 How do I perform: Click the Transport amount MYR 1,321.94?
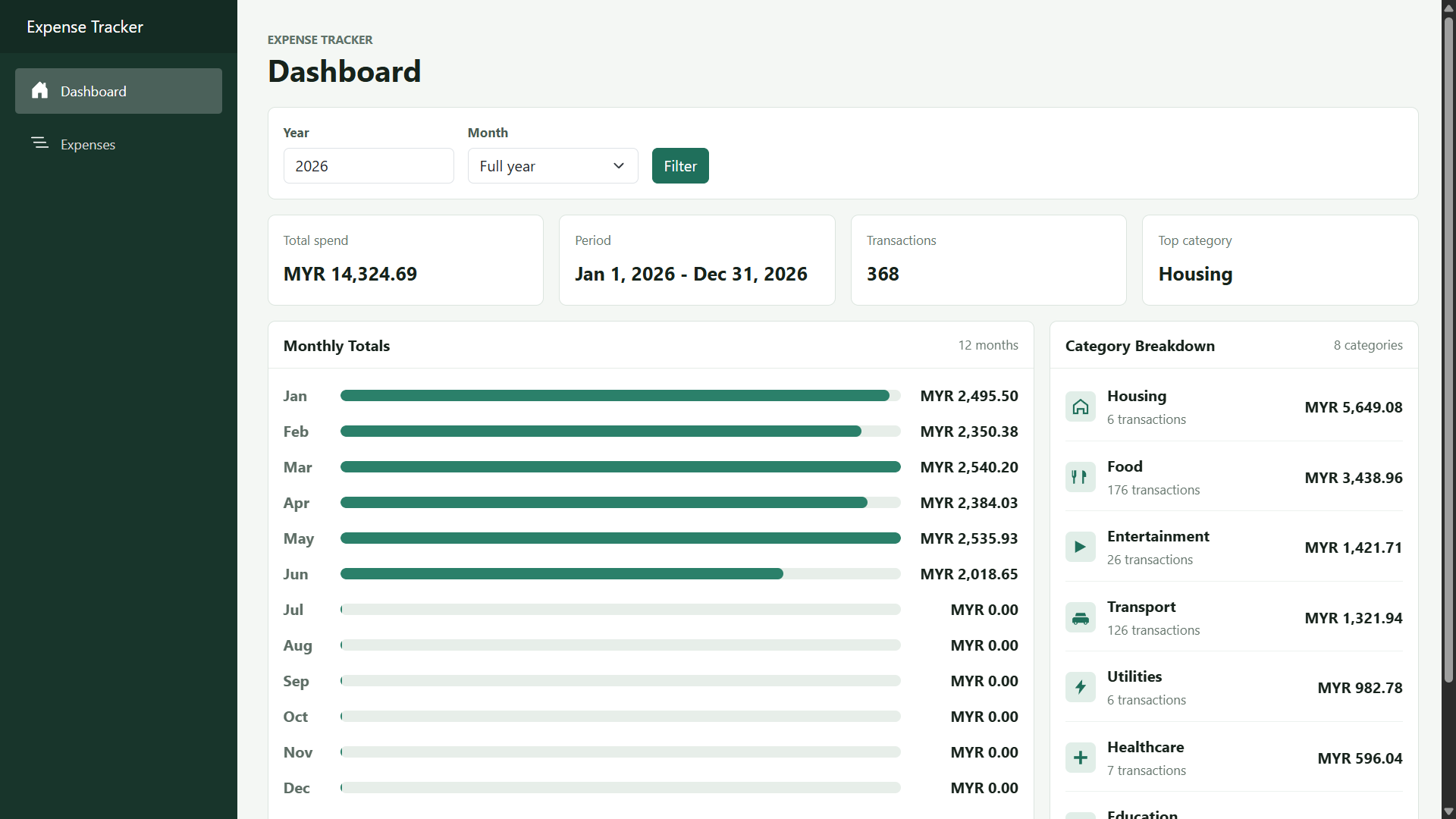point(1354,618)
